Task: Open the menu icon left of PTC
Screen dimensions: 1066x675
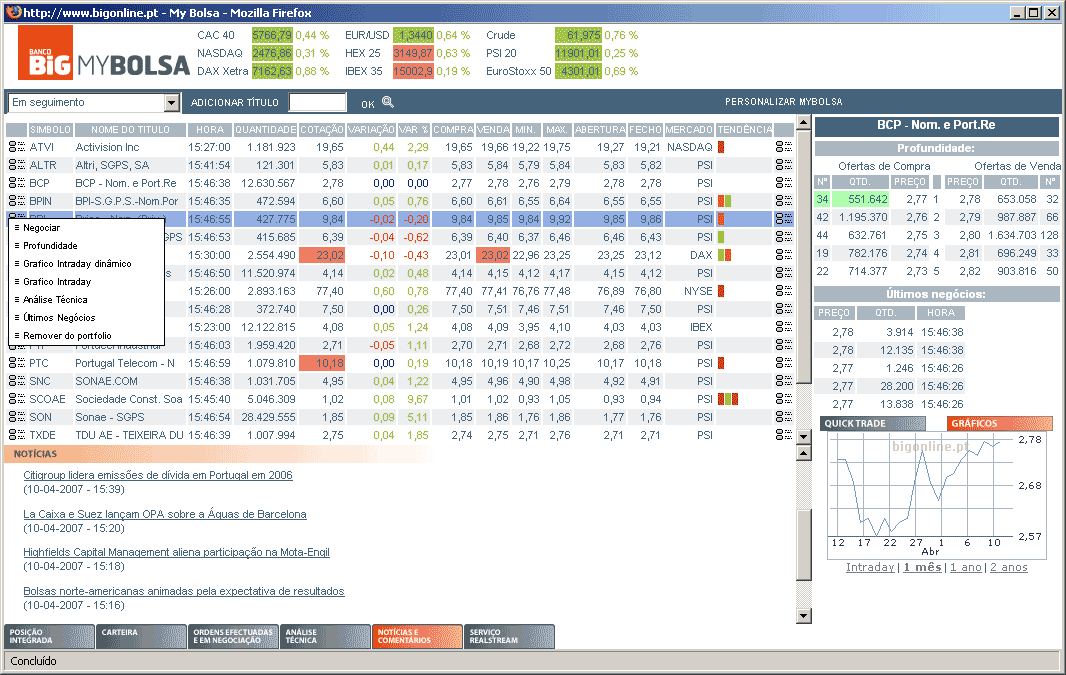Action: (16, 363)
